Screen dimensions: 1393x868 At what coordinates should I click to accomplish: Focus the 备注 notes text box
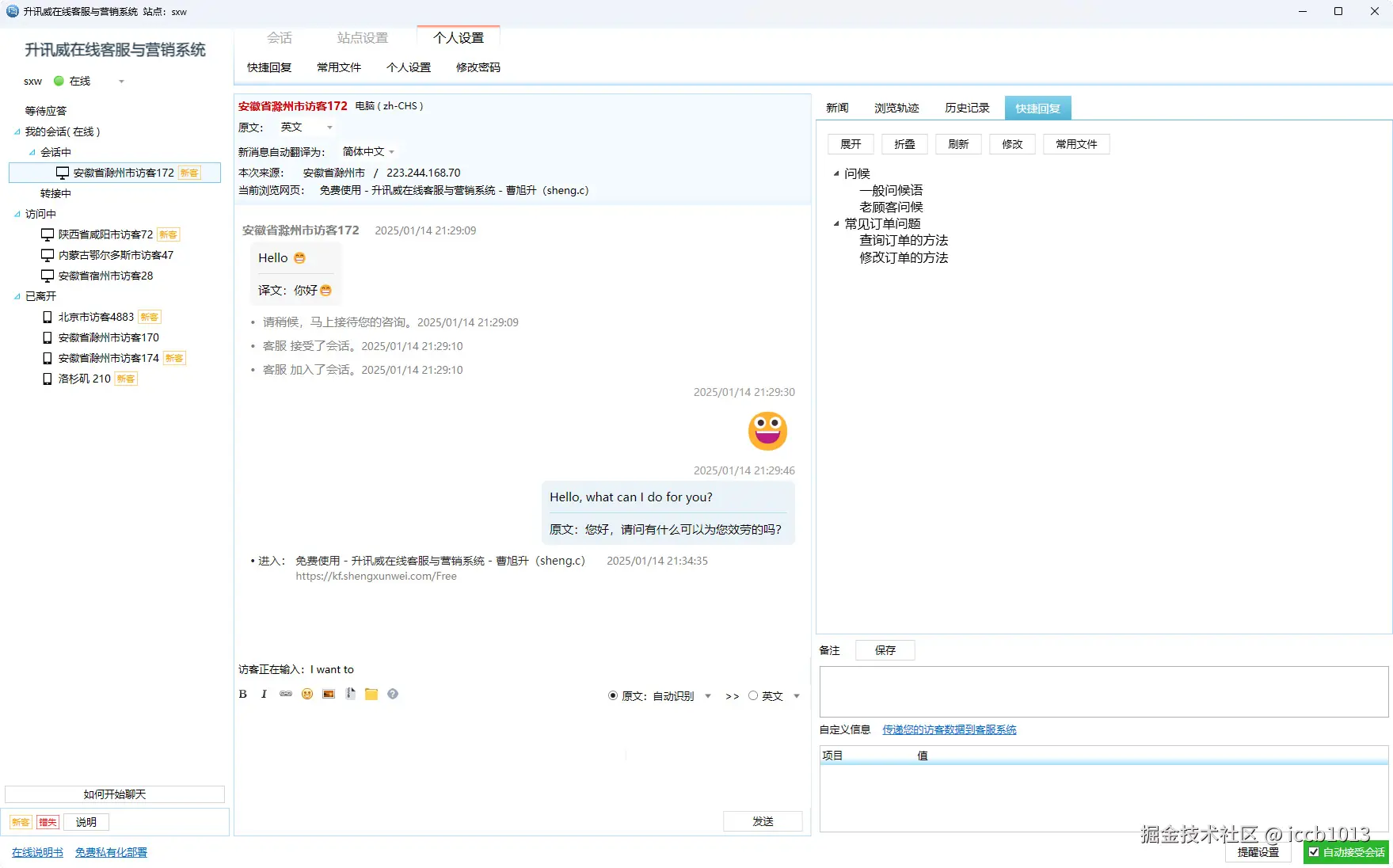[x=1104, y=692]
